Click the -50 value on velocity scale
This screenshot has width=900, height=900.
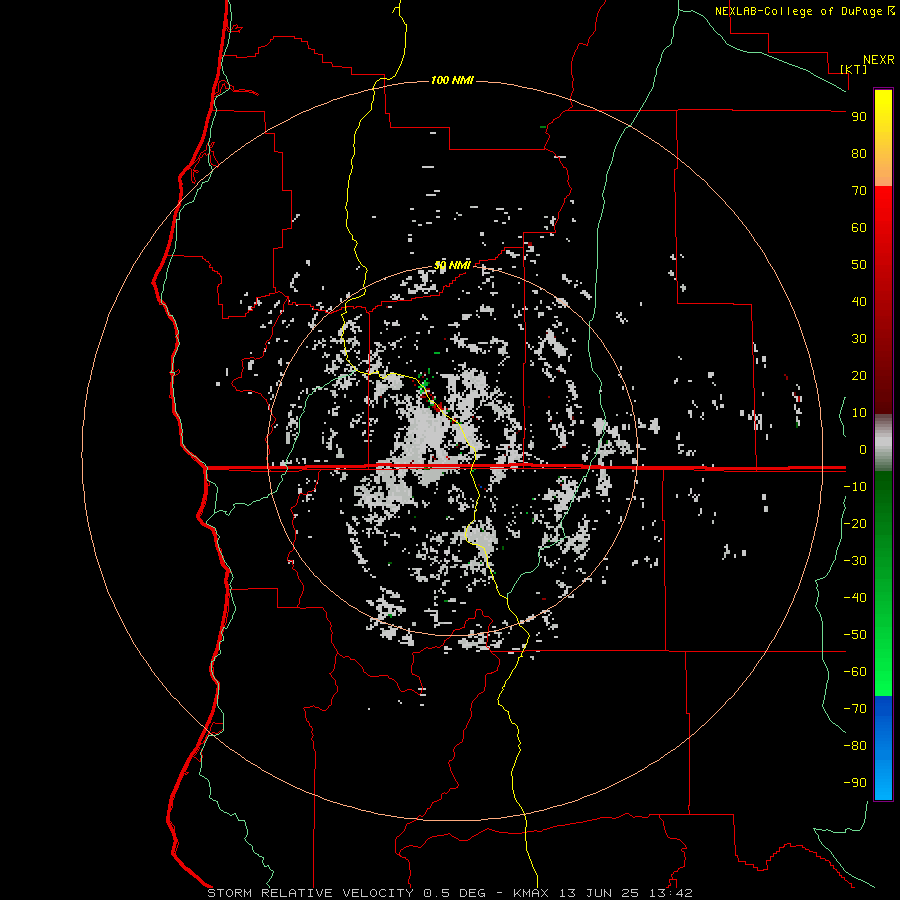click(x=855, y=635)
